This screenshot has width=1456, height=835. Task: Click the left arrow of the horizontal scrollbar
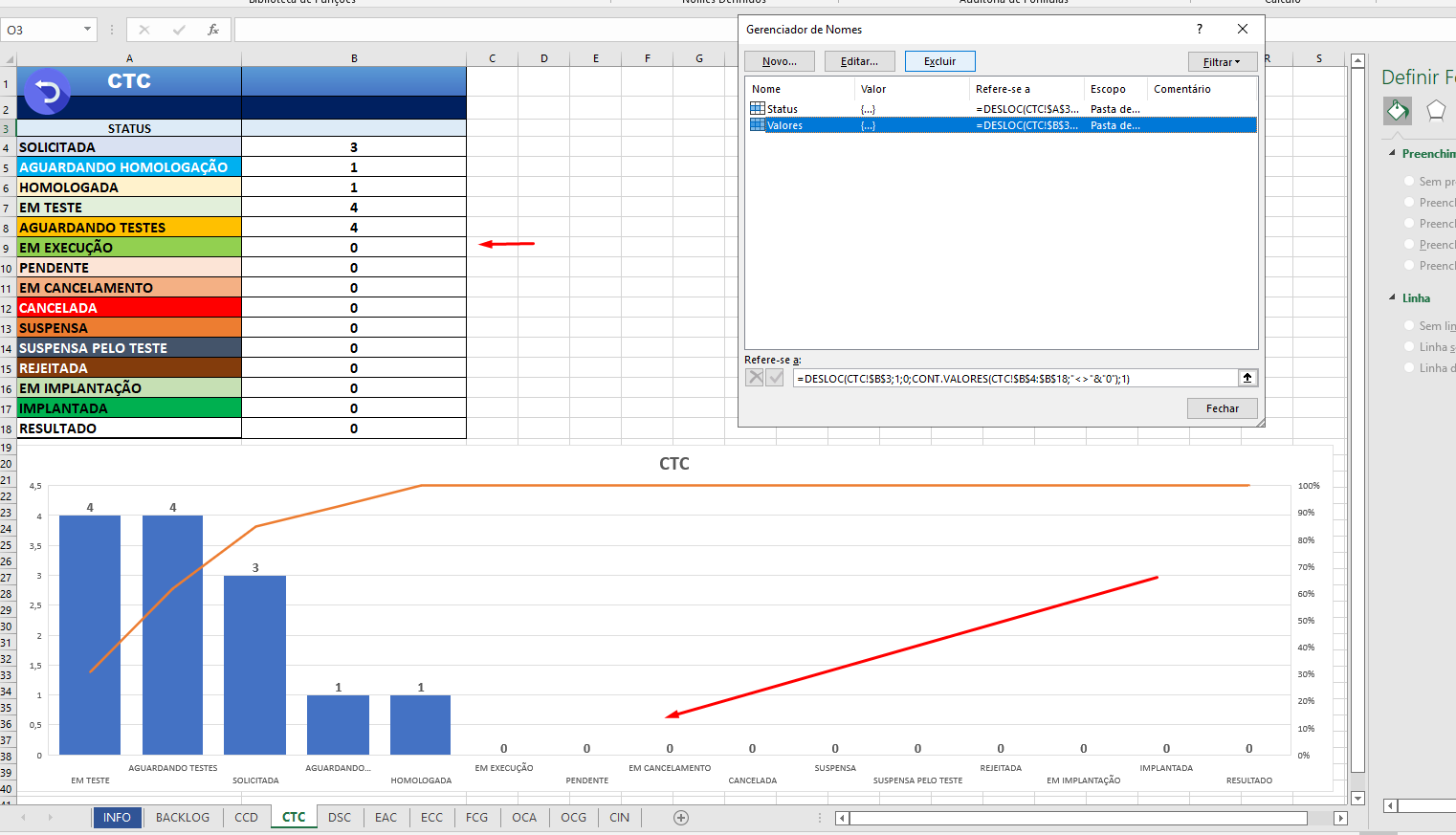coord(842,818)
